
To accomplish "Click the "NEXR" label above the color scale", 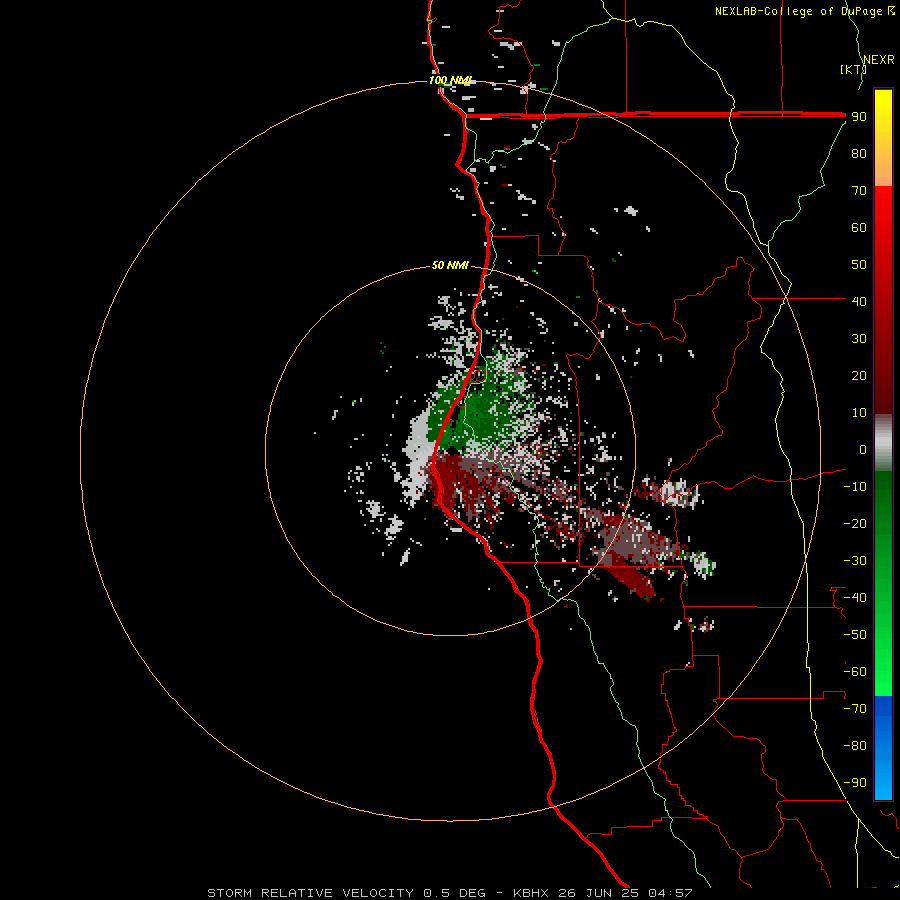I will point(879,60).
